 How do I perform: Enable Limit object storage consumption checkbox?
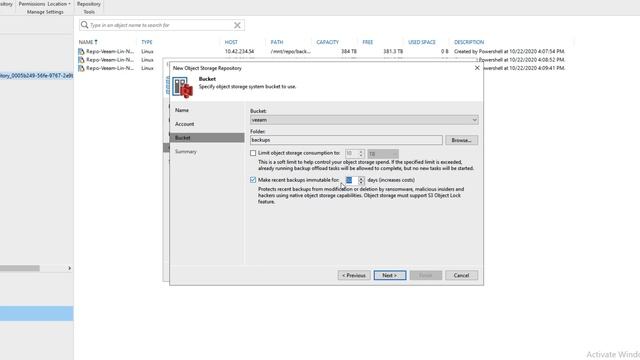tap(253, 153)
